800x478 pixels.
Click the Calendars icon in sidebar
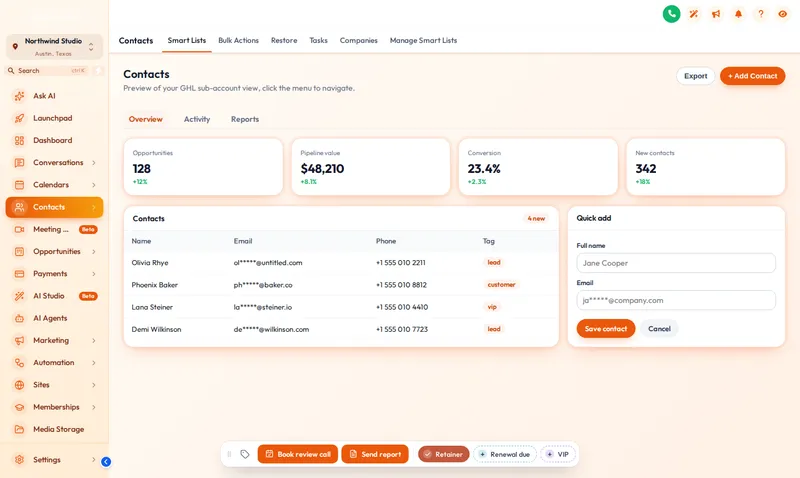[19, 185]
